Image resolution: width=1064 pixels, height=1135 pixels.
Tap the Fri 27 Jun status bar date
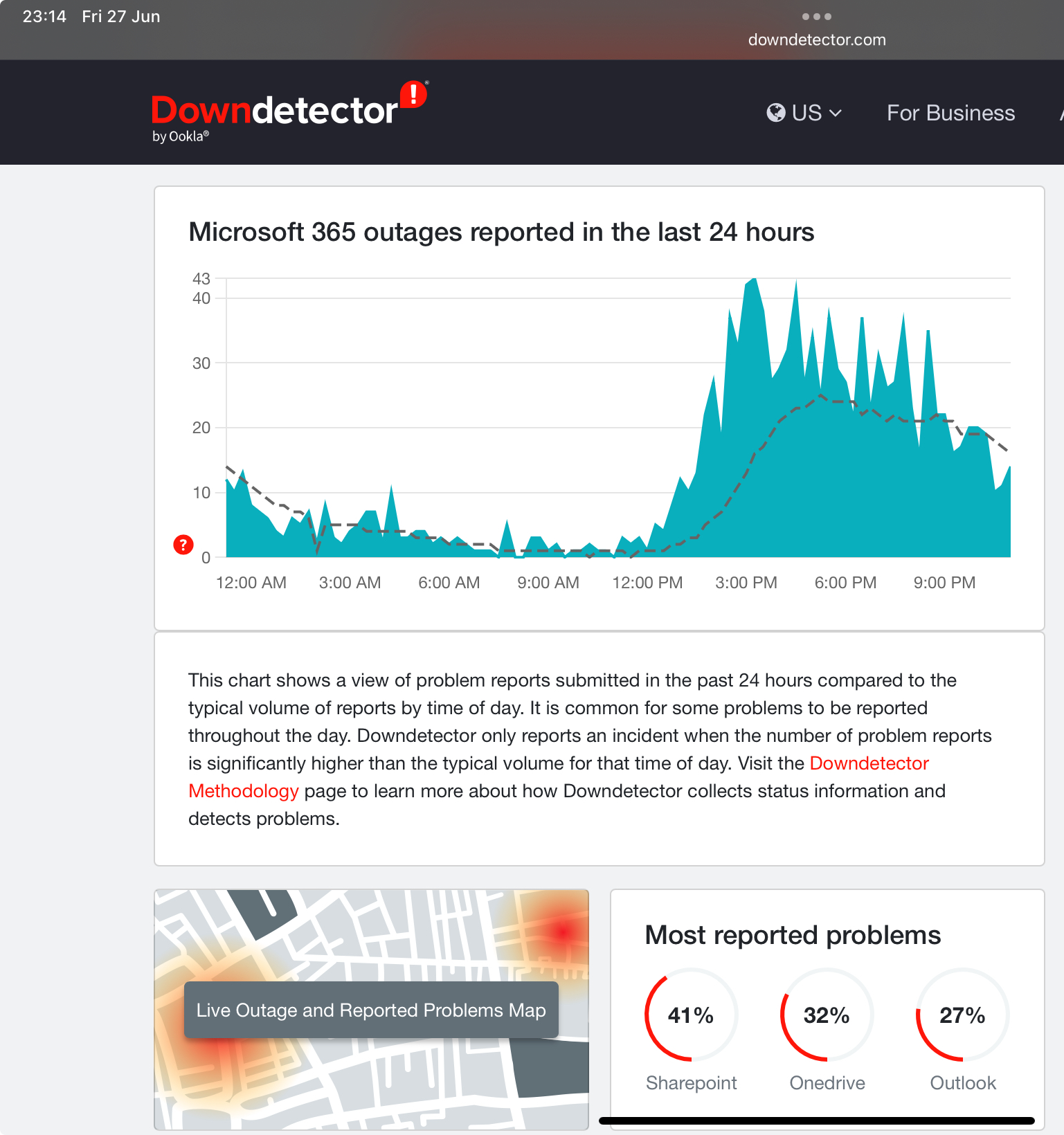(121, 17)
